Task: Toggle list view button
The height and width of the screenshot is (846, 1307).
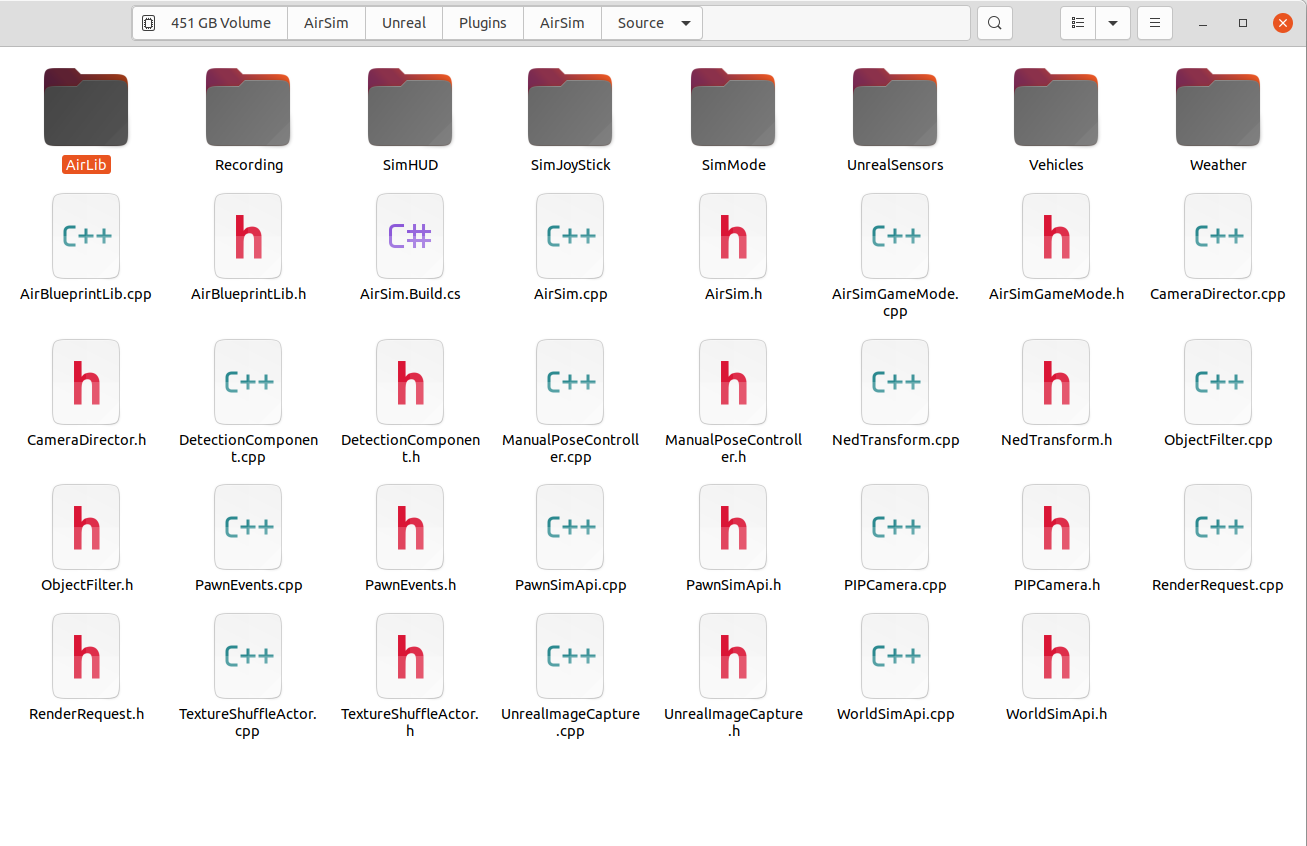Action: tap(1078, 23)
